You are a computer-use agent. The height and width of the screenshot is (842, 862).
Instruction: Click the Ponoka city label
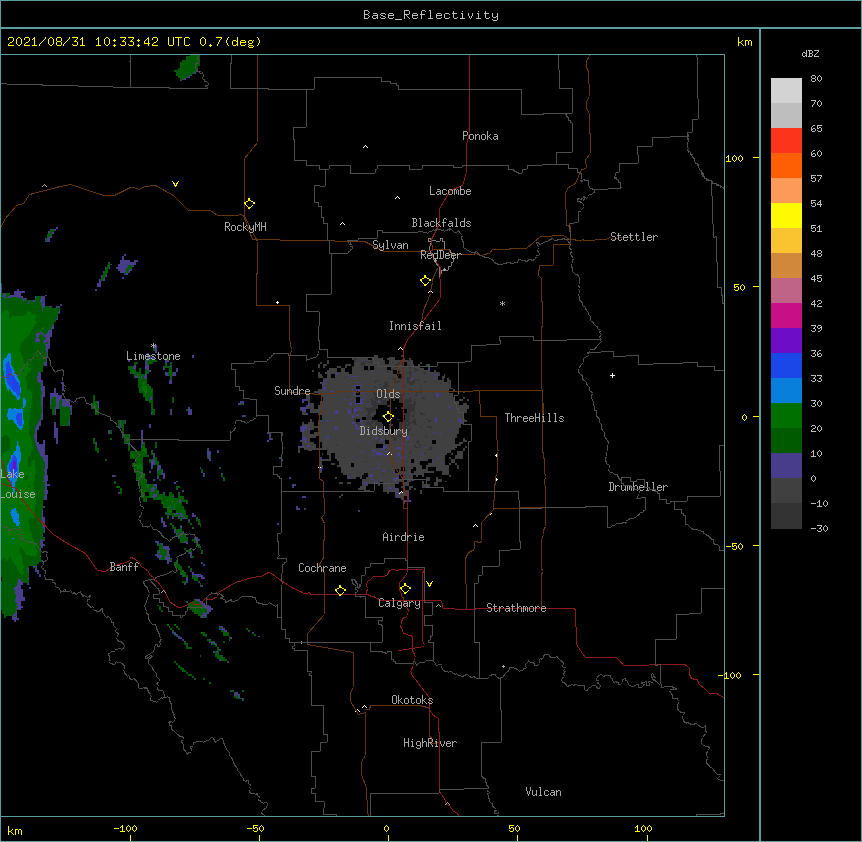[x=480, y=136]
